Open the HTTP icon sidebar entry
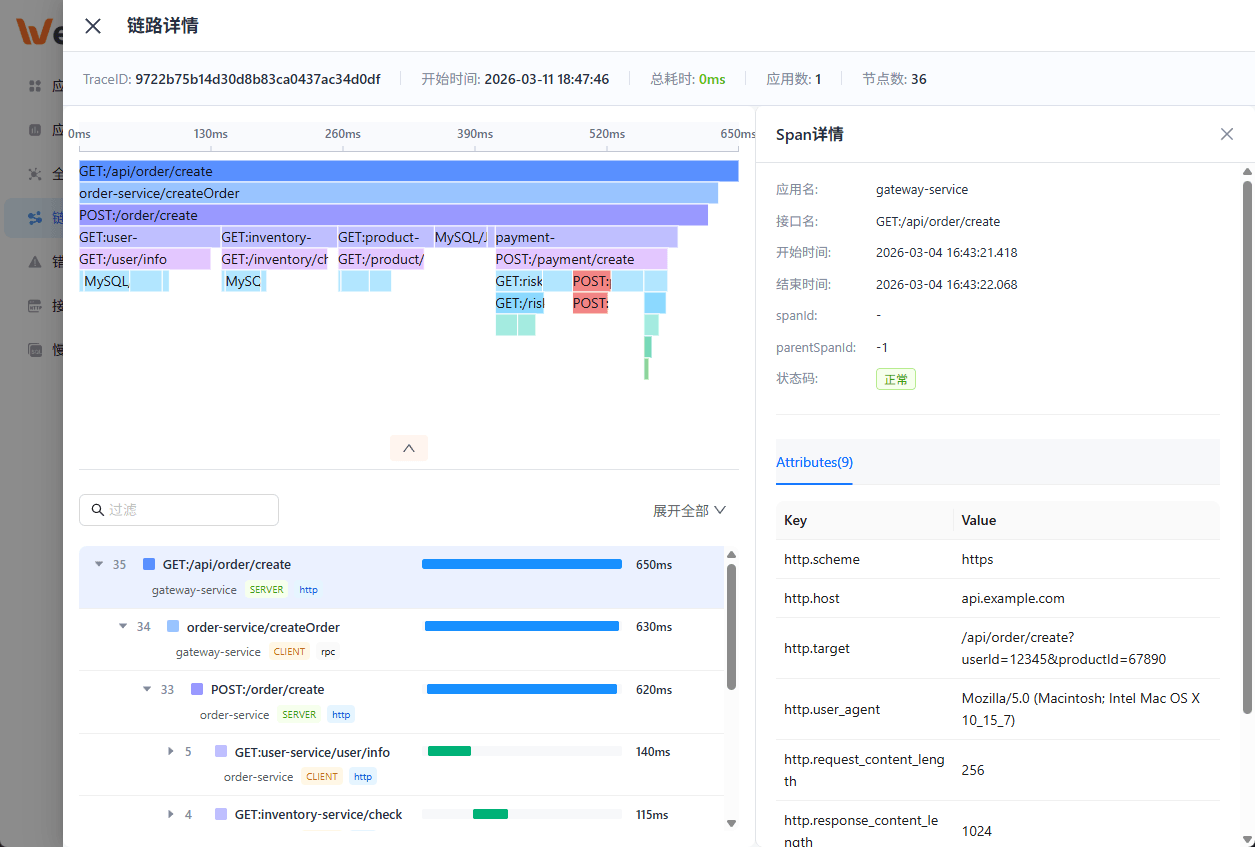The height and width of the screenshot is (847, 1255). click(35, 306)
